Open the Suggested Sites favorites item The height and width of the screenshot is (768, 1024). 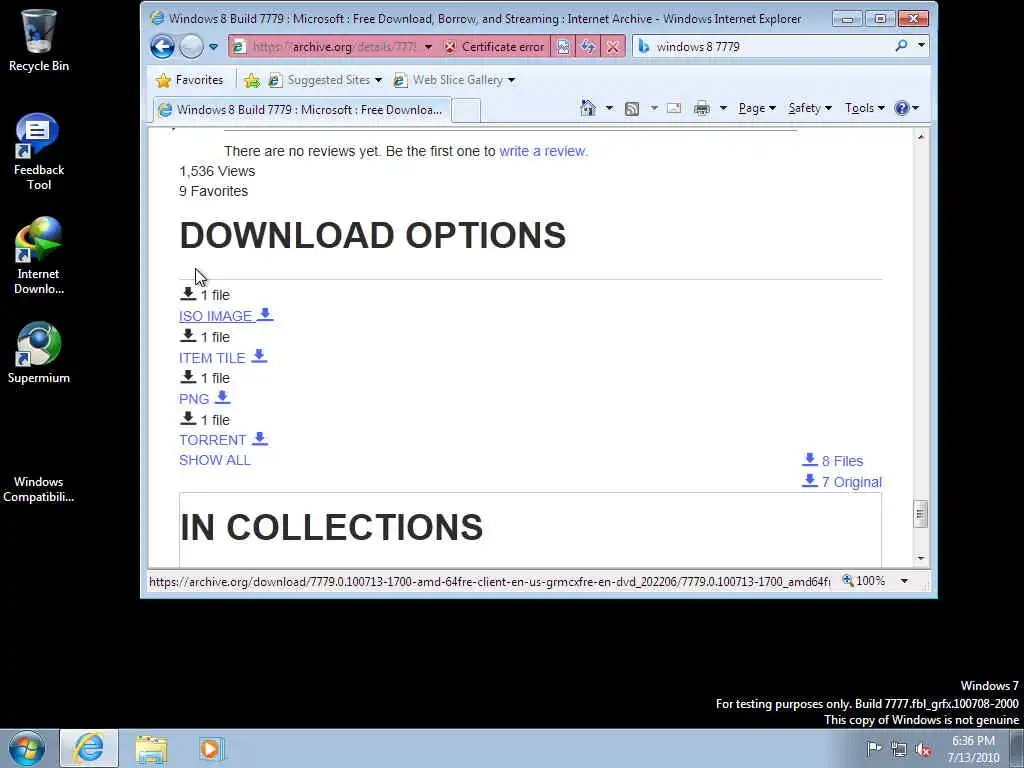pos(325,80)
